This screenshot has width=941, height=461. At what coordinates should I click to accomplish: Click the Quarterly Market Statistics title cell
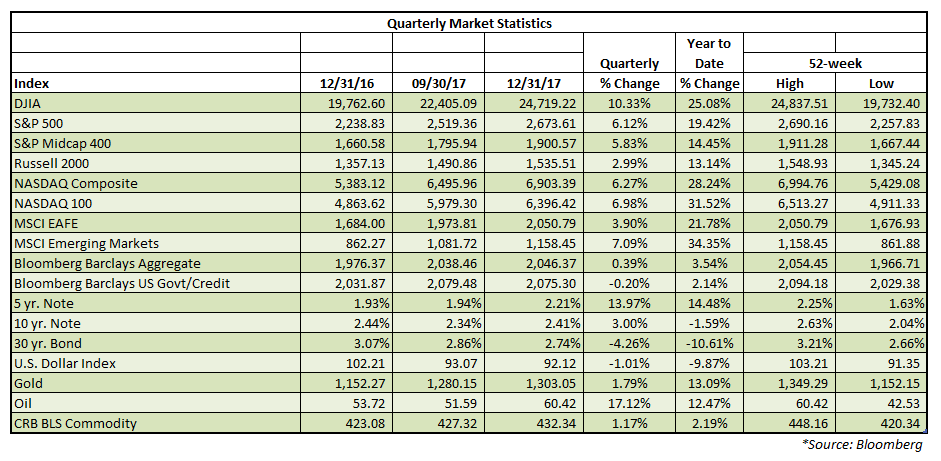click(469, 23)
